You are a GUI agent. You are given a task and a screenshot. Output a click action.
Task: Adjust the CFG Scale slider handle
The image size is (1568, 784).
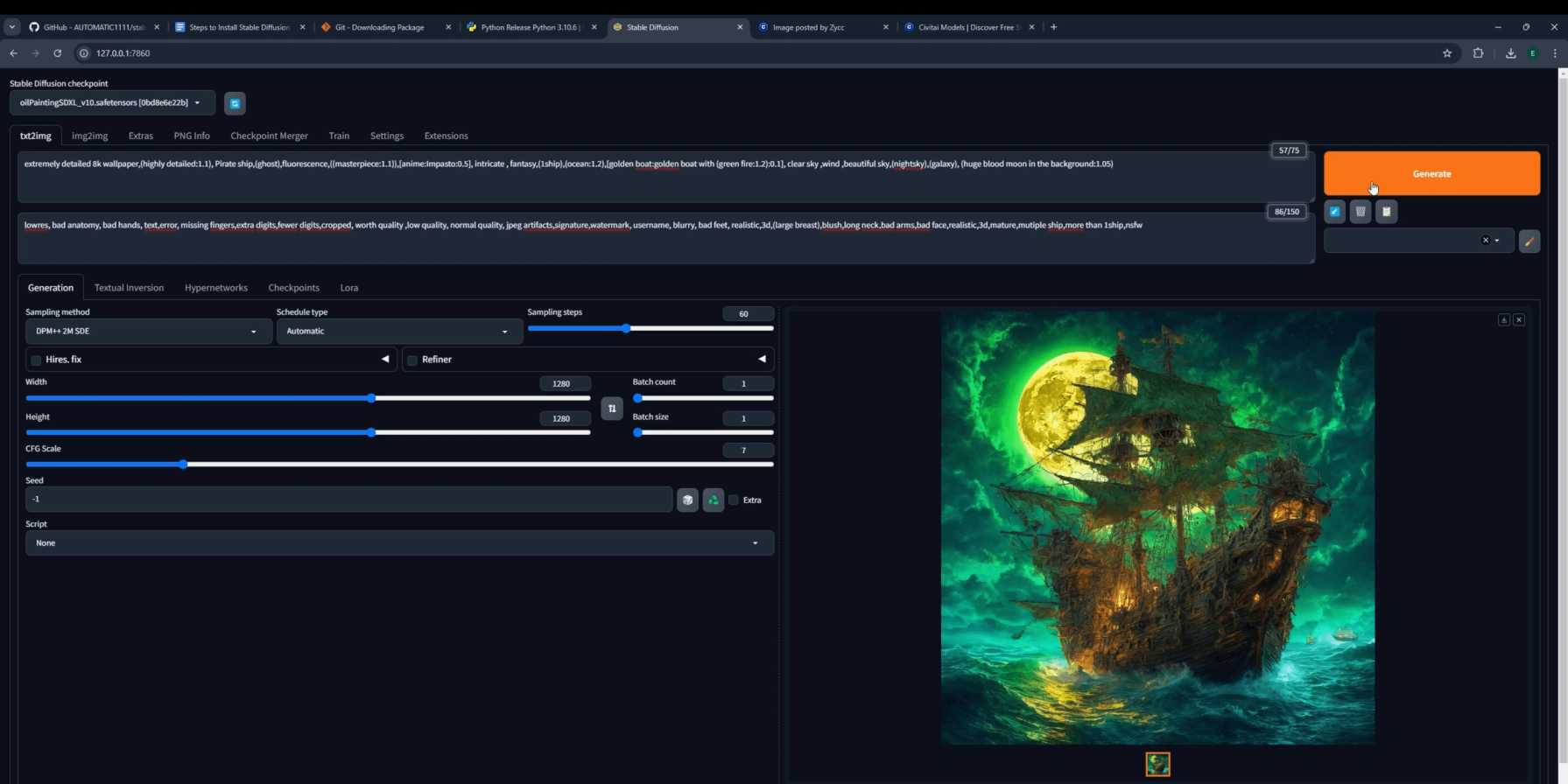click(x=183, y=465)
